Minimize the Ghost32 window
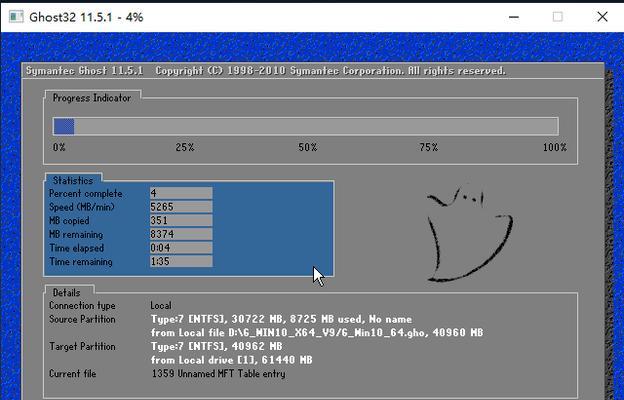 tap(514, 17)
